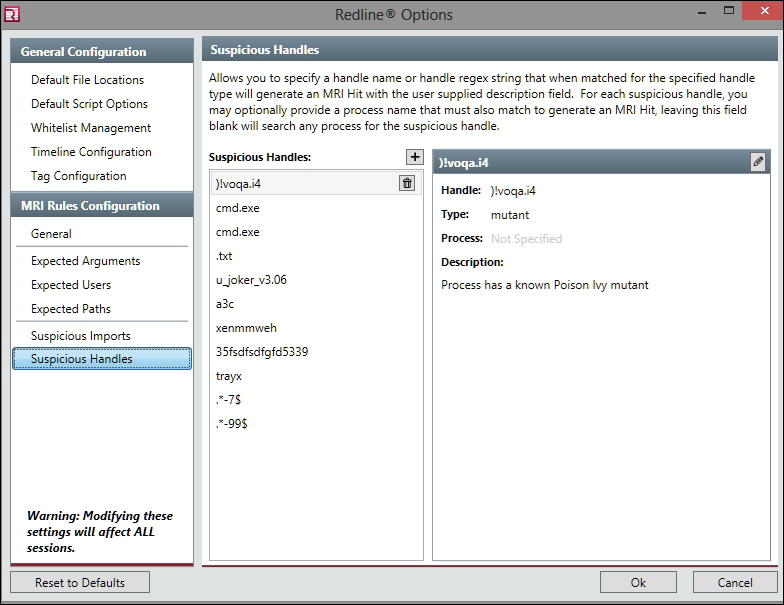
Task: Click the General Configuration section header
Action: tap(102, 51)
